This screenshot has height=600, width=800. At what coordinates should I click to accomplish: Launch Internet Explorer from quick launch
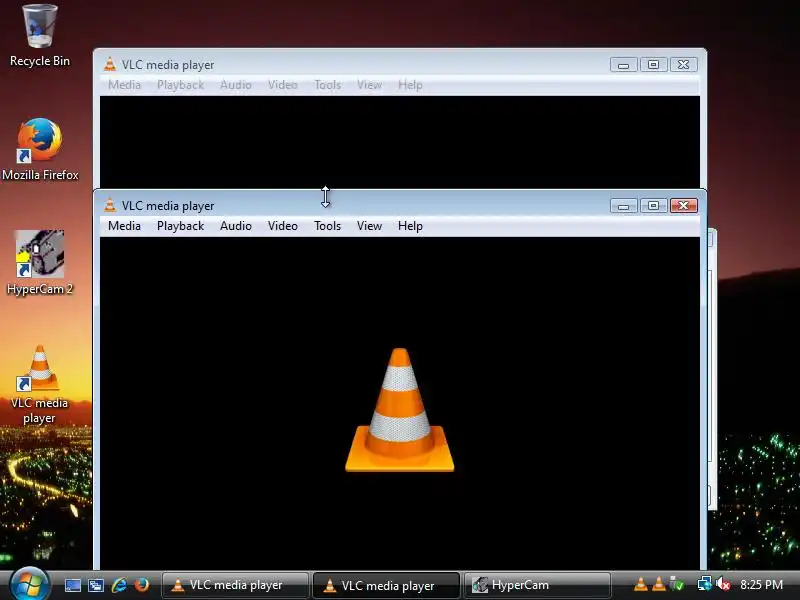pyautogui.click(x=119, y=585)
